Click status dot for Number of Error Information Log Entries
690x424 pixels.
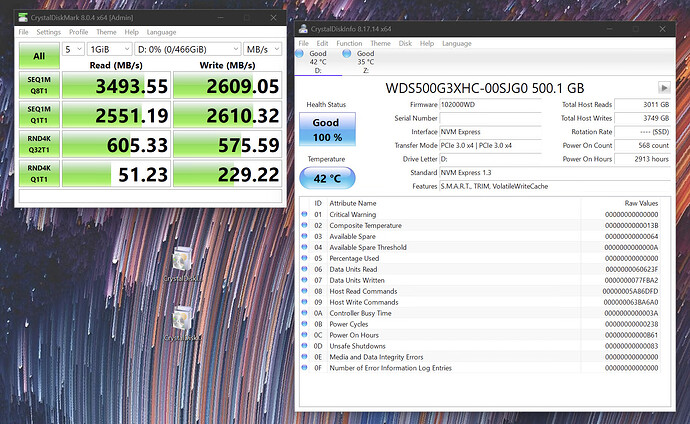pos(304,368)
